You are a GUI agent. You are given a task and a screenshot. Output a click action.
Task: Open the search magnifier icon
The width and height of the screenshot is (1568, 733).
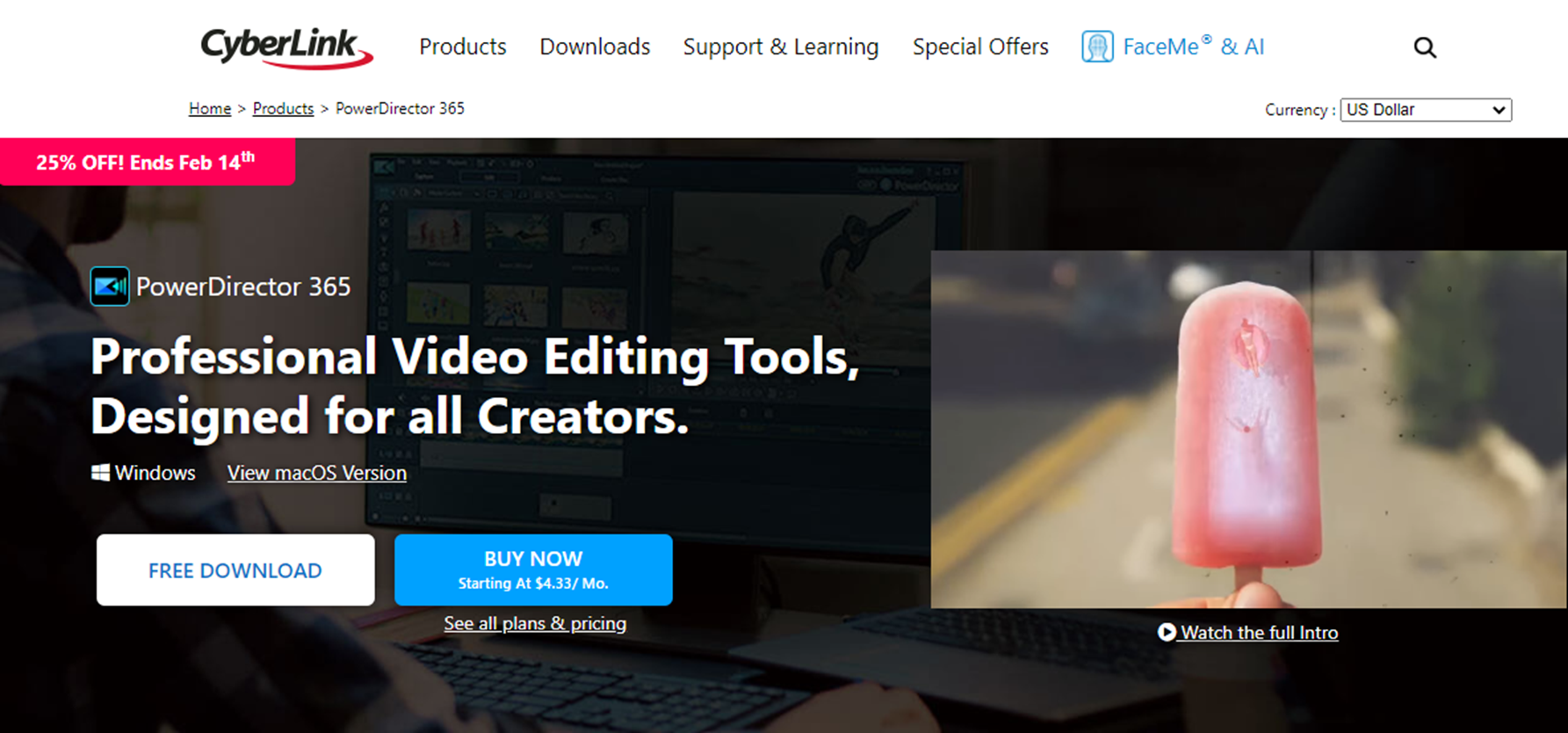[1425, 47]
